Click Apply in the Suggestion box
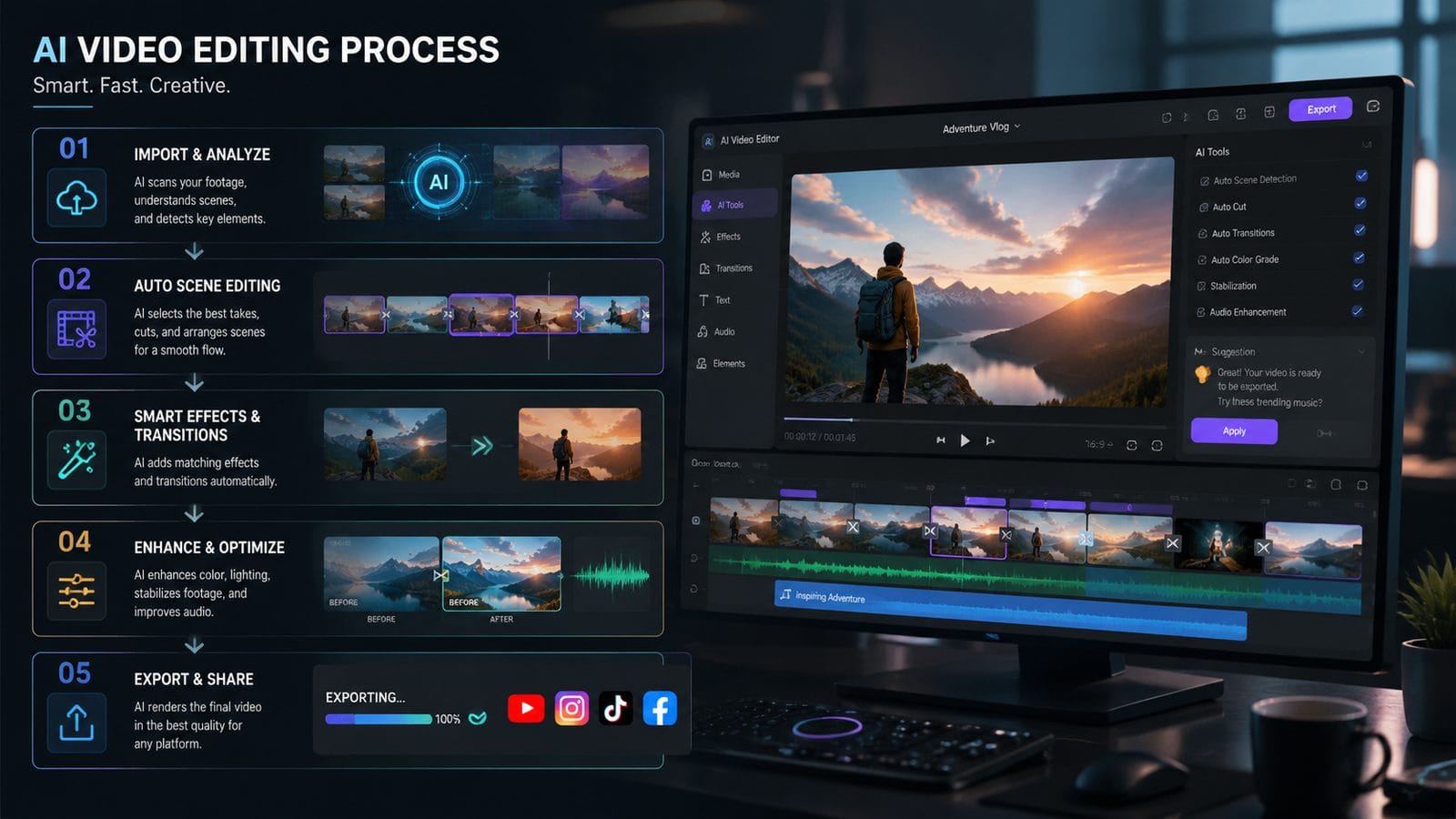1456x819 pixels. tap(1234, 431)
